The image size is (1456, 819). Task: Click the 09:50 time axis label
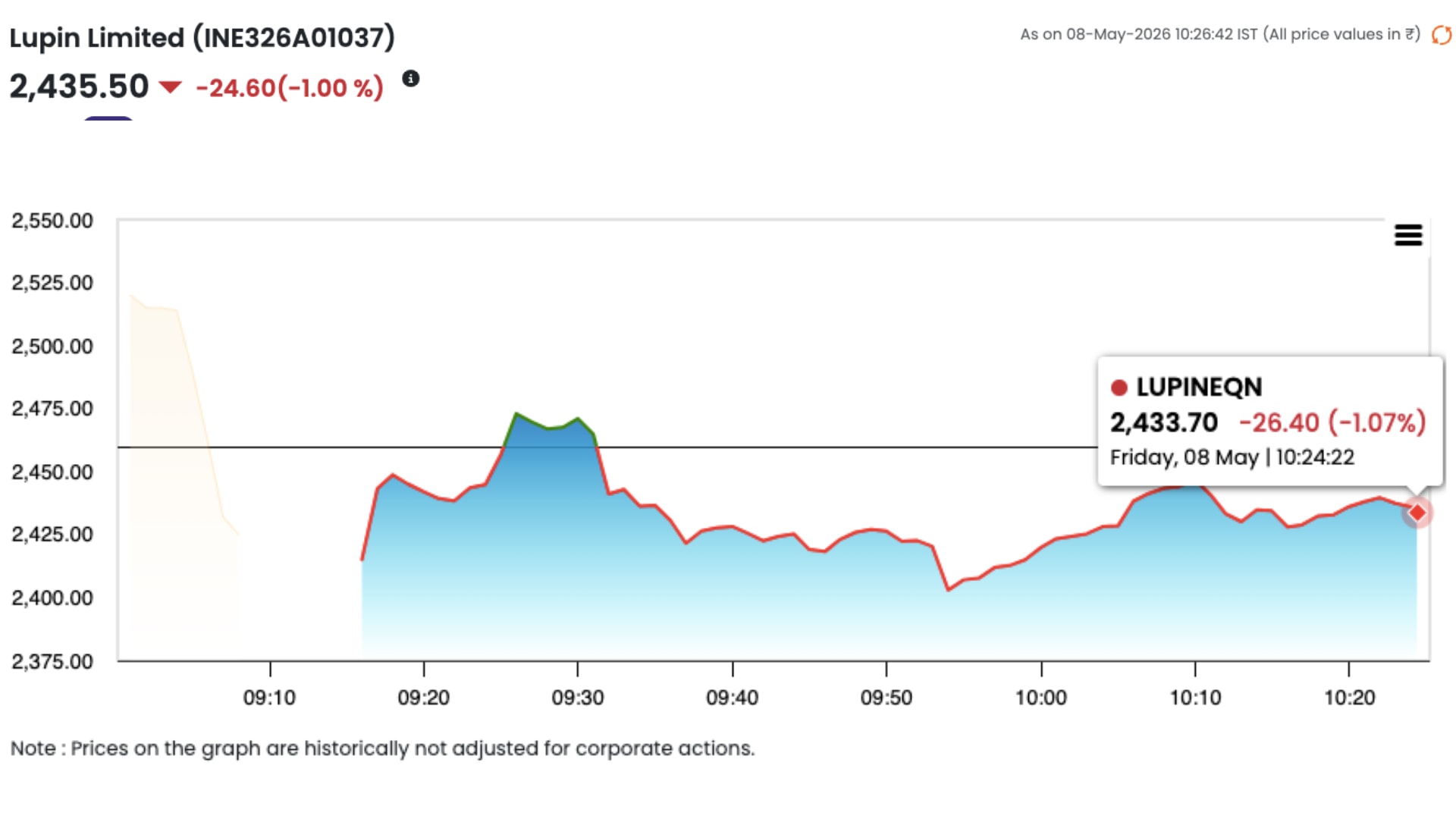pyautogui.click(x=886, y=698)
